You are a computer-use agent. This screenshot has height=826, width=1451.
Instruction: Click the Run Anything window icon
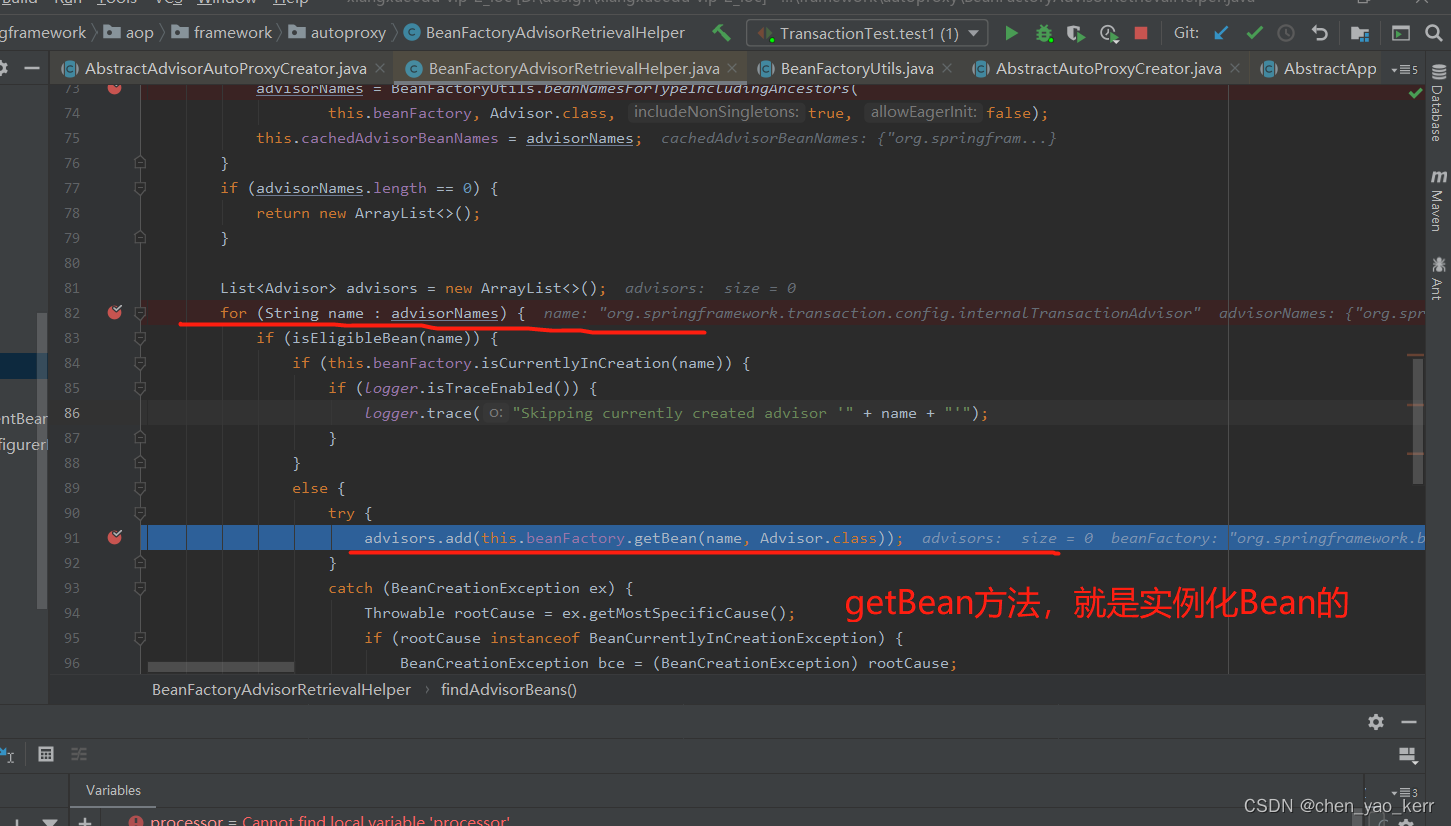click(x=1401, y=33)
